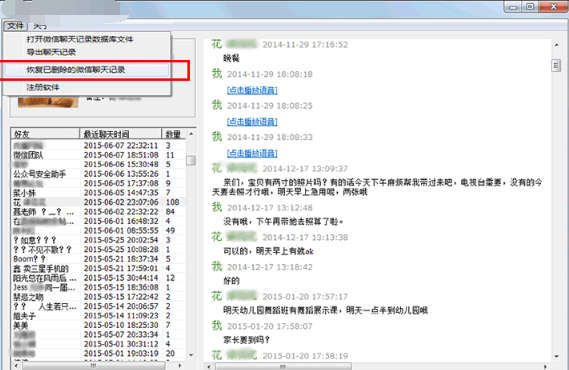The image size is (569, 370).
Task: Select the 旭夫子 friend row
Action: [98, 316]
